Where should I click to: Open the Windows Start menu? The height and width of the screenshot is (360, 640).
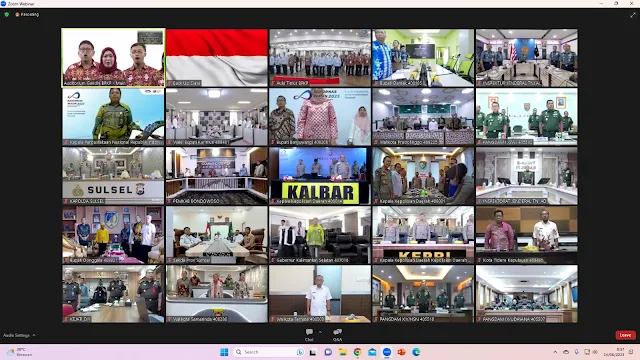[x=224, y=352]
